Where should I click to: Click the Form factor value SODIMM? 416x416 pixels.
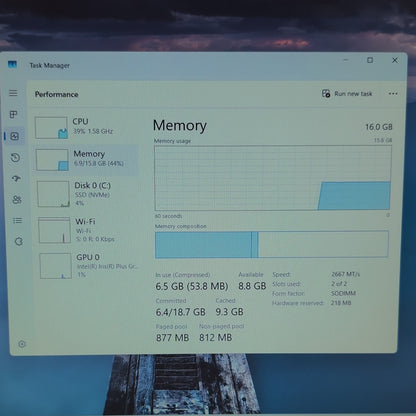[x=343, y=293]
